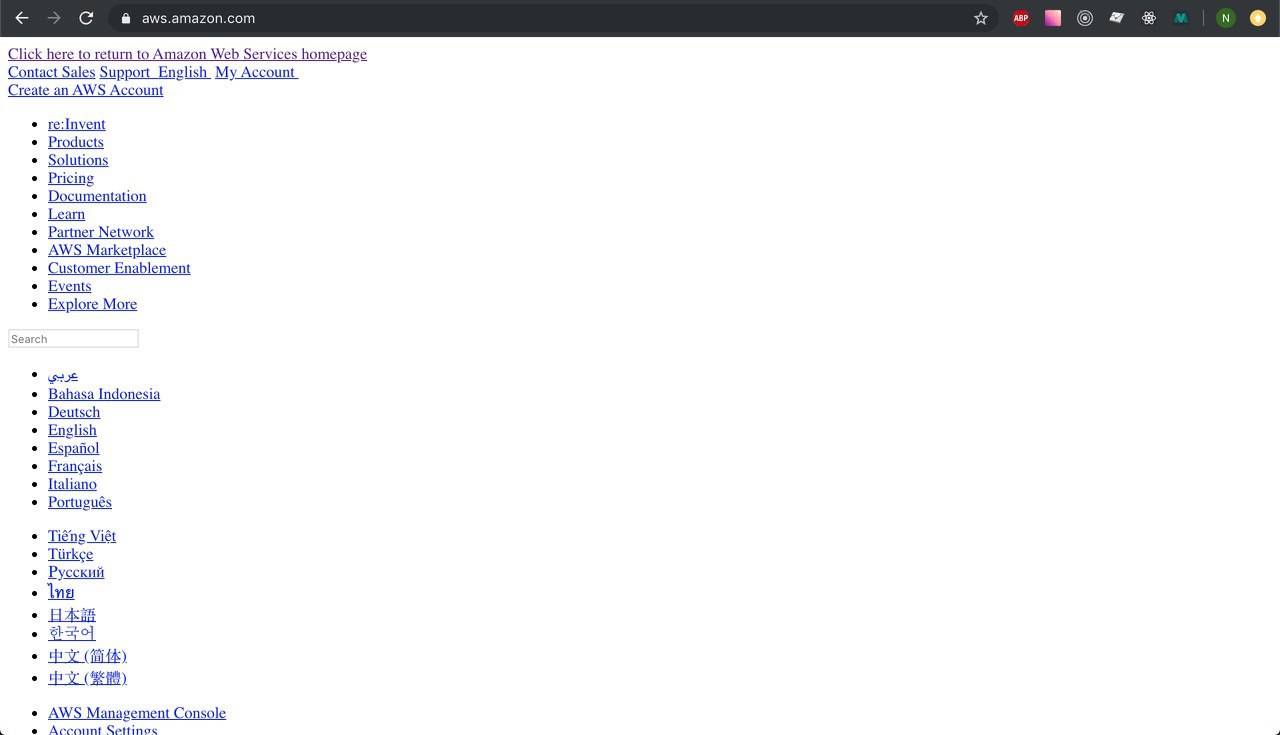The image size is (1280, 735).
Task: Open the English language dropdown link at top
Action: 184,72
